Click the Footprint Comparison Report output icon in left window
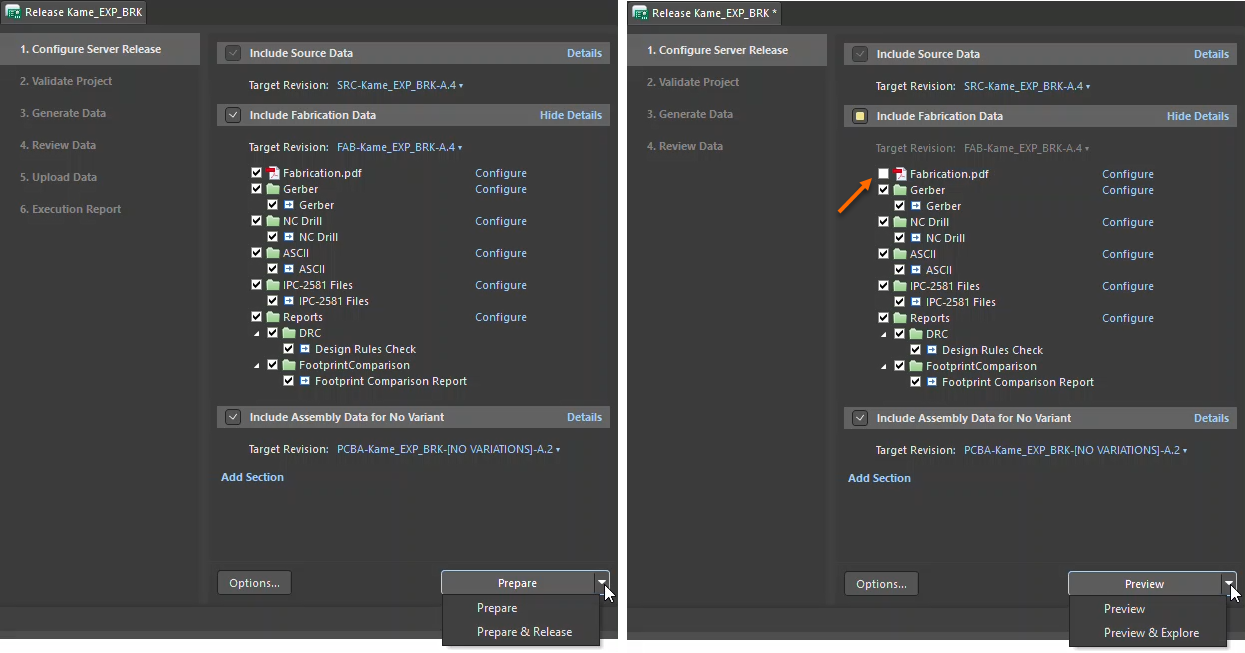The height and width of the screenshot is (653, 1245). (x=305, y=381)
